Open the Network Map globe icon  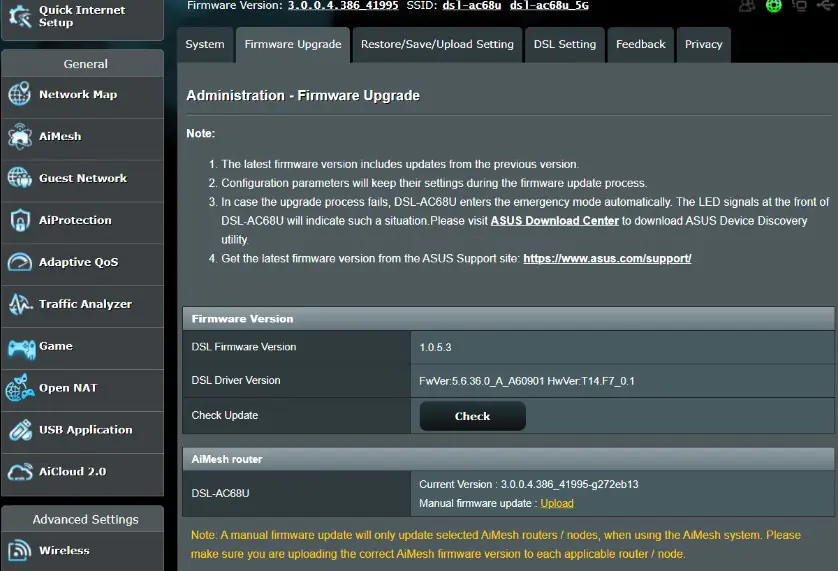[x=20, y=94]
